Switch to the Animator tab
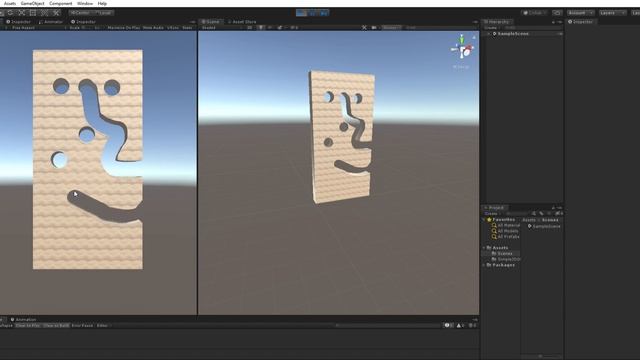640x360 pixels. 51,22
